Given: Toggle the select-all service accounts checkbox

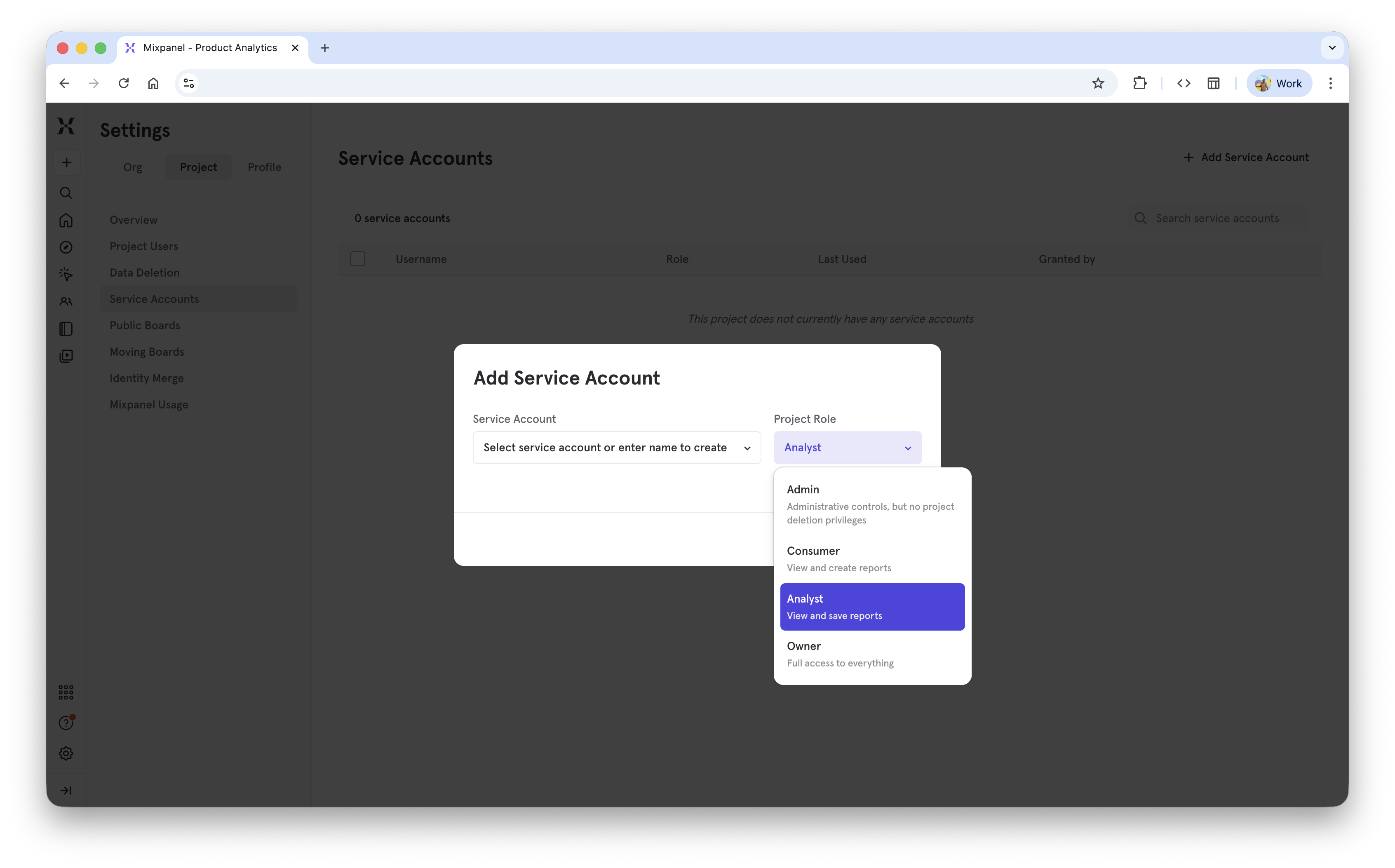Looking at the screenshot, I should pyautogui.click(x=358, y=259).
